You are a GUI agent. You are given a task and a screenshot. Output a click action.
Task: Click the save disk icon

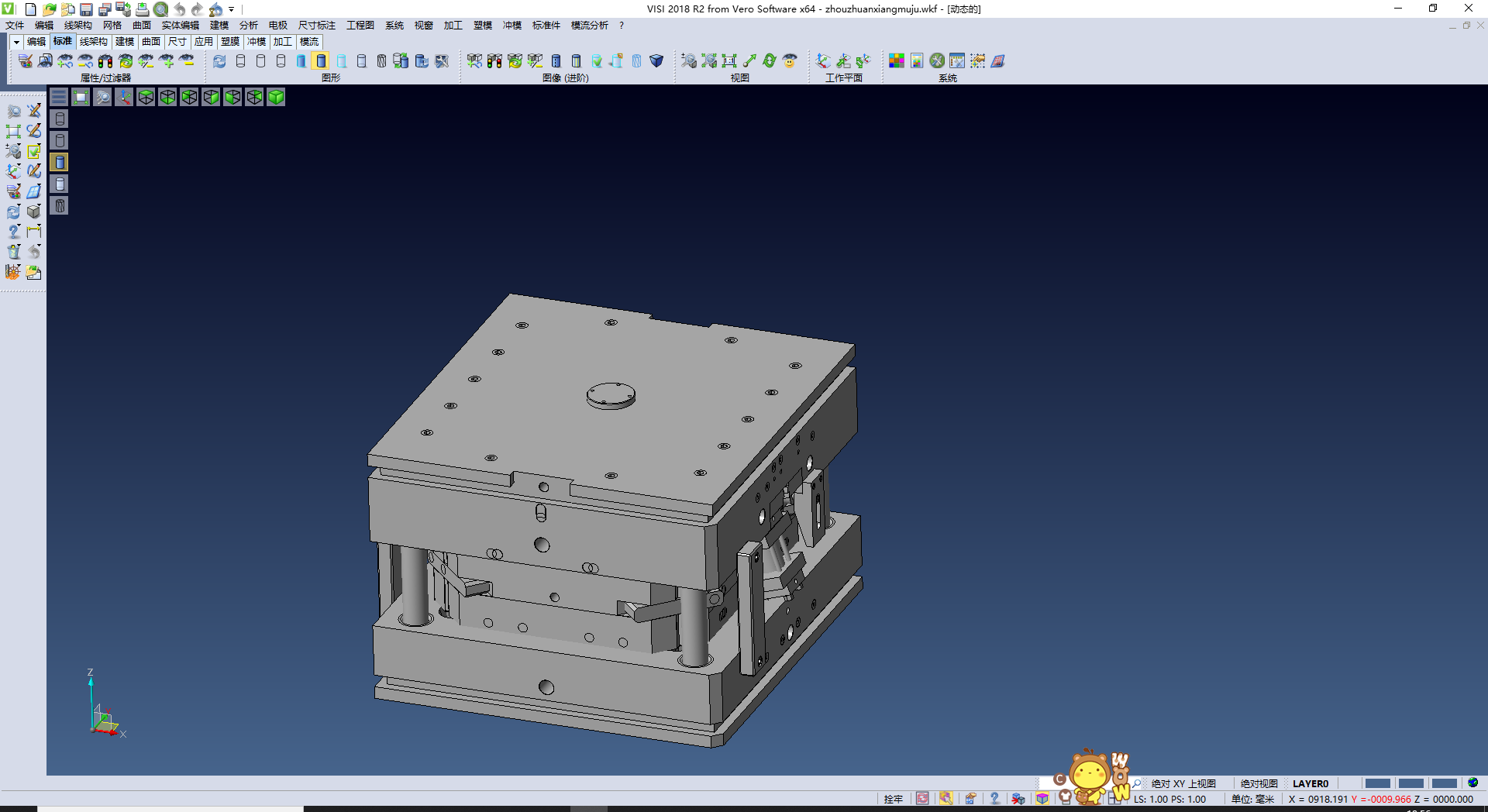pyautogui.click(x=86, y=9)
